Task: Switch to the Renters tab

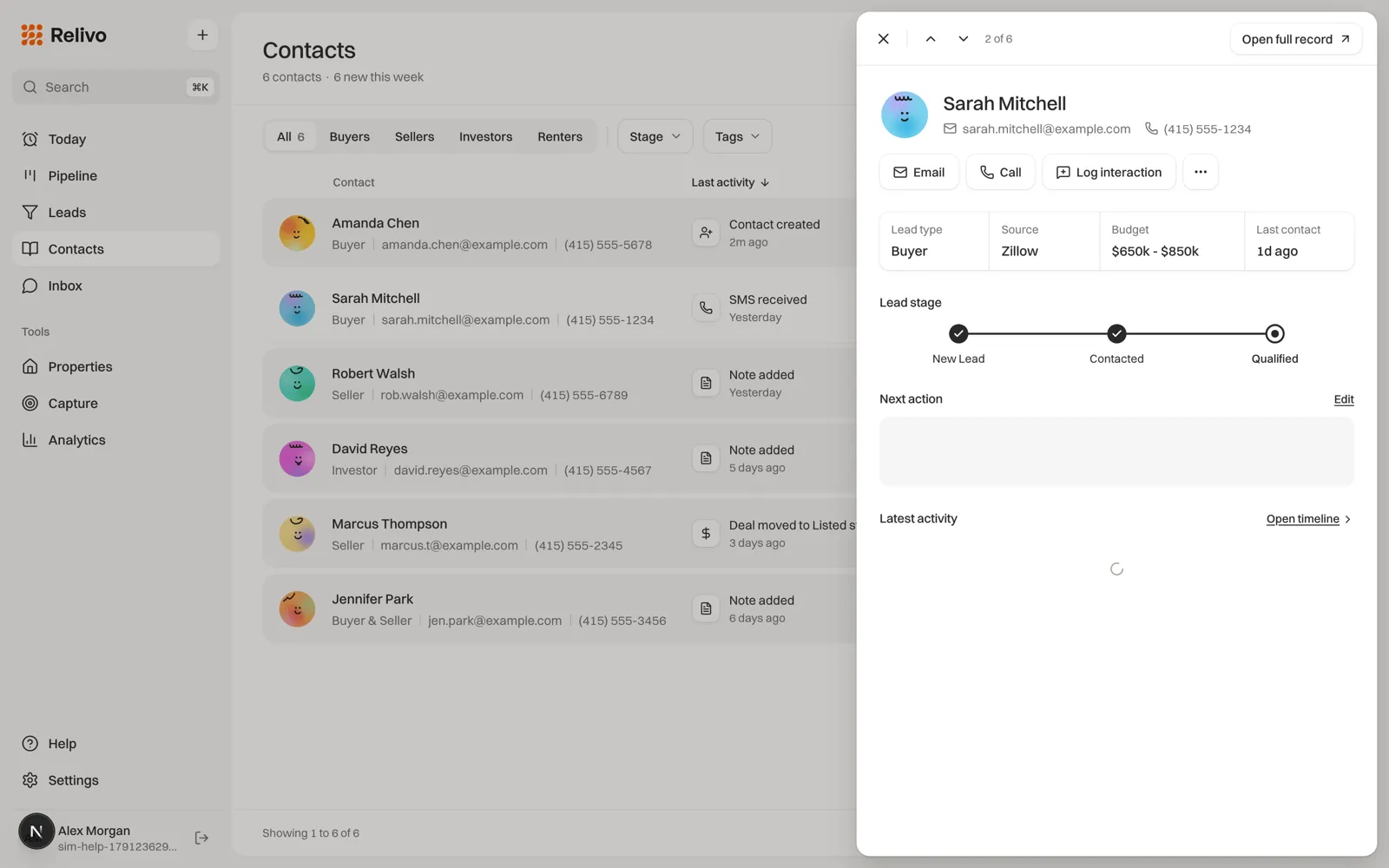Action: [x=560, y=136]
